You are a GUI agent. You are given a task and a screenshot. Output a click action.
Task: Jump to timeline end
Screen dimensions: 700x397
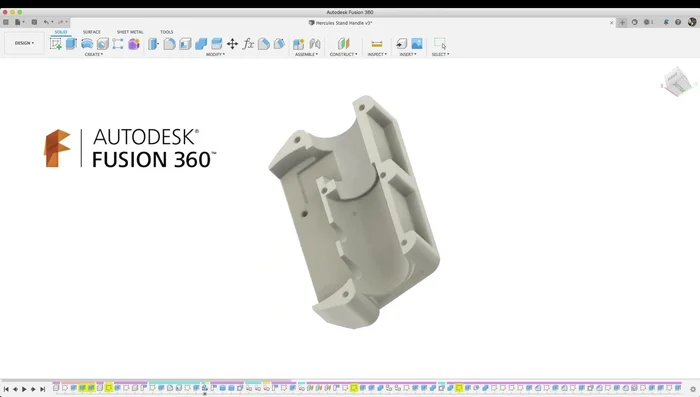(42, 389)
